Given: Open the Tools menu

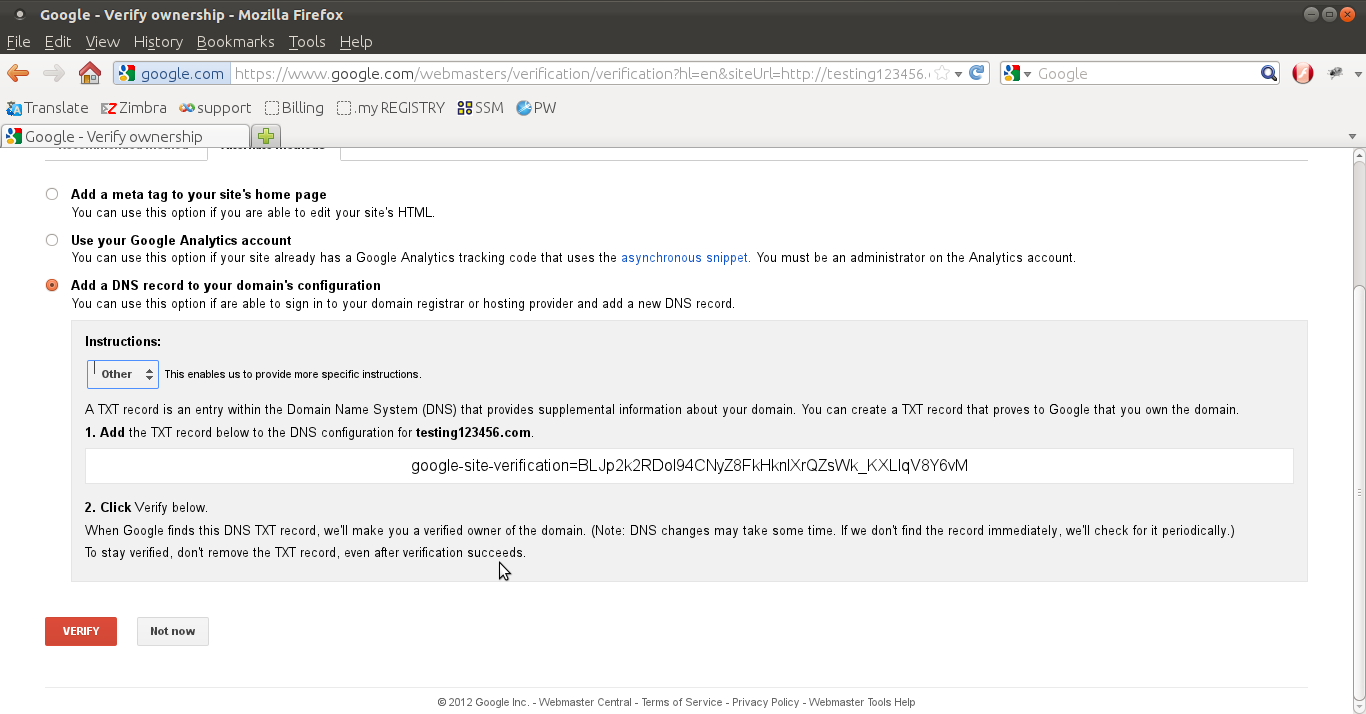Looking at the screenshot, I should click(307, 42).
